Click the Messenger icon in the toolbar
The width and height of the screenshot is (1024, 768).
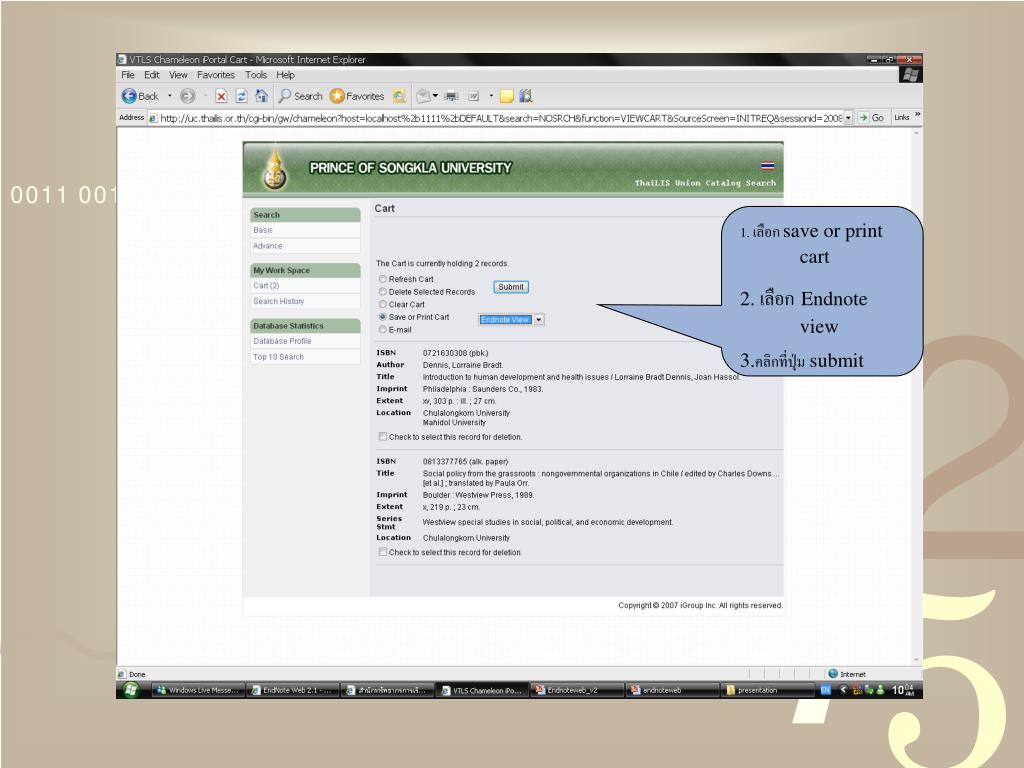pyautogui.click(x=526, y=96)
